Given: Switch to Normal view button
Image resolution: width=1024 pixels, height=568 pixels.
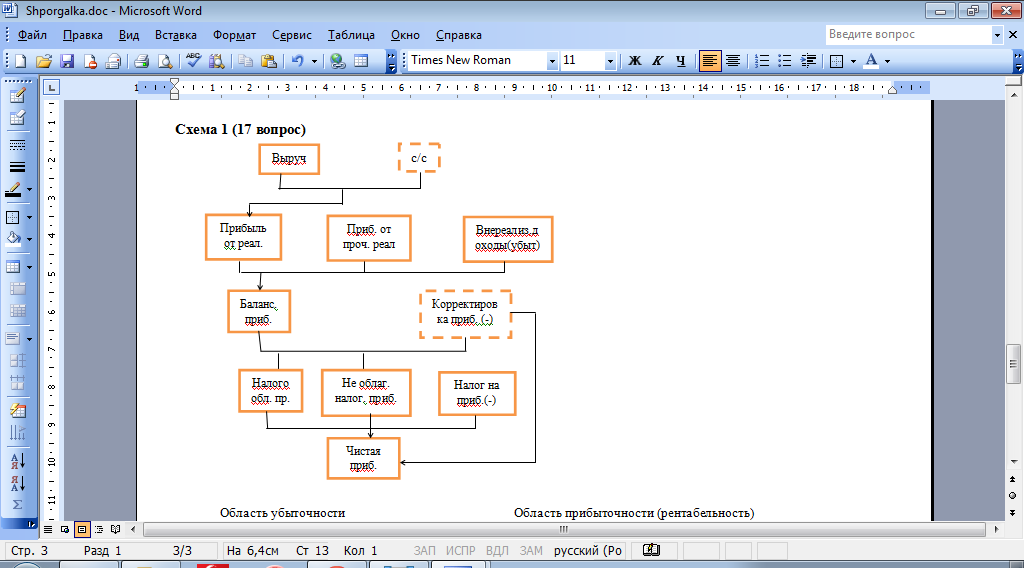Looking at the screenshot, I should 48,529.
